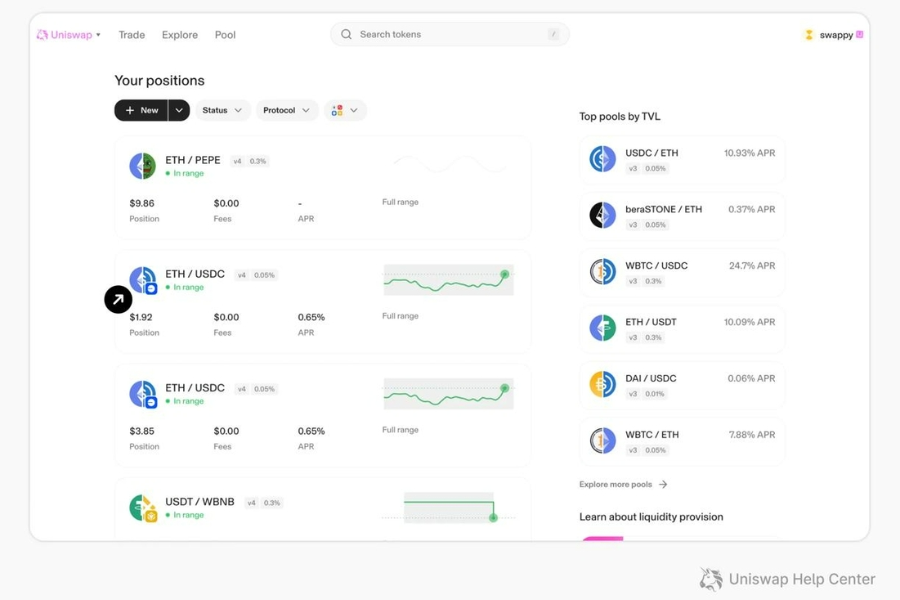
Task: Click the search magnifier icon
Action: tap(346, 34)
